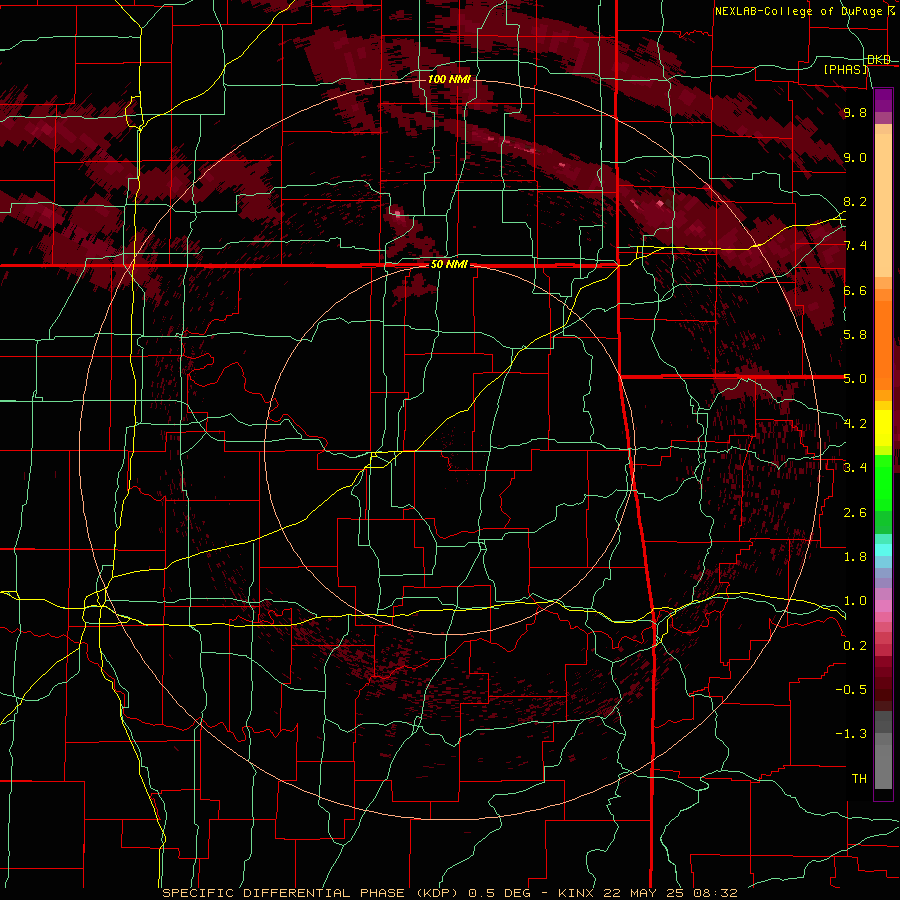Click the 3.4 value on the color scale

(x=855, y=467)
